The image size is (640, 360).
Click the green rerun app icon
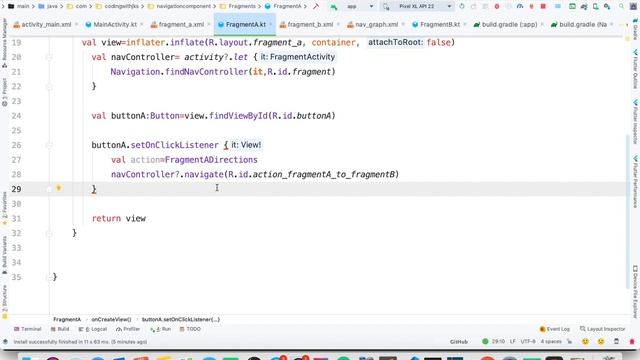click(462, 7)
